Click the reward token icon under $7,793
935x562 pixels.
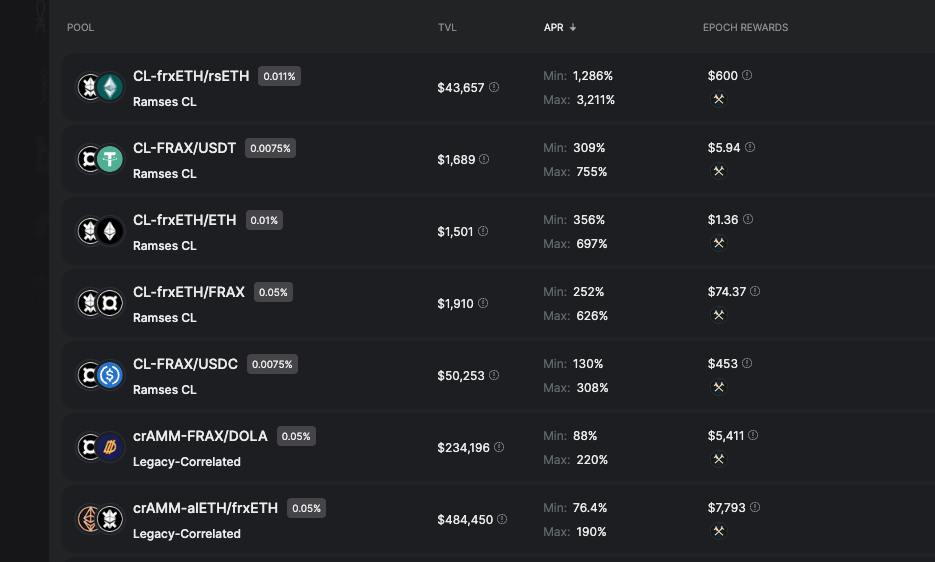click(718, 531)
